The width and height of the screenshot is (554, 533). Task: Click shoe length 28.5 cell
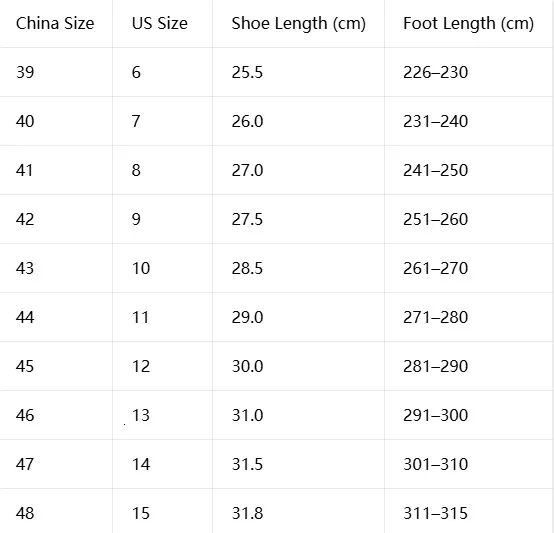click(x=247, y=268)
